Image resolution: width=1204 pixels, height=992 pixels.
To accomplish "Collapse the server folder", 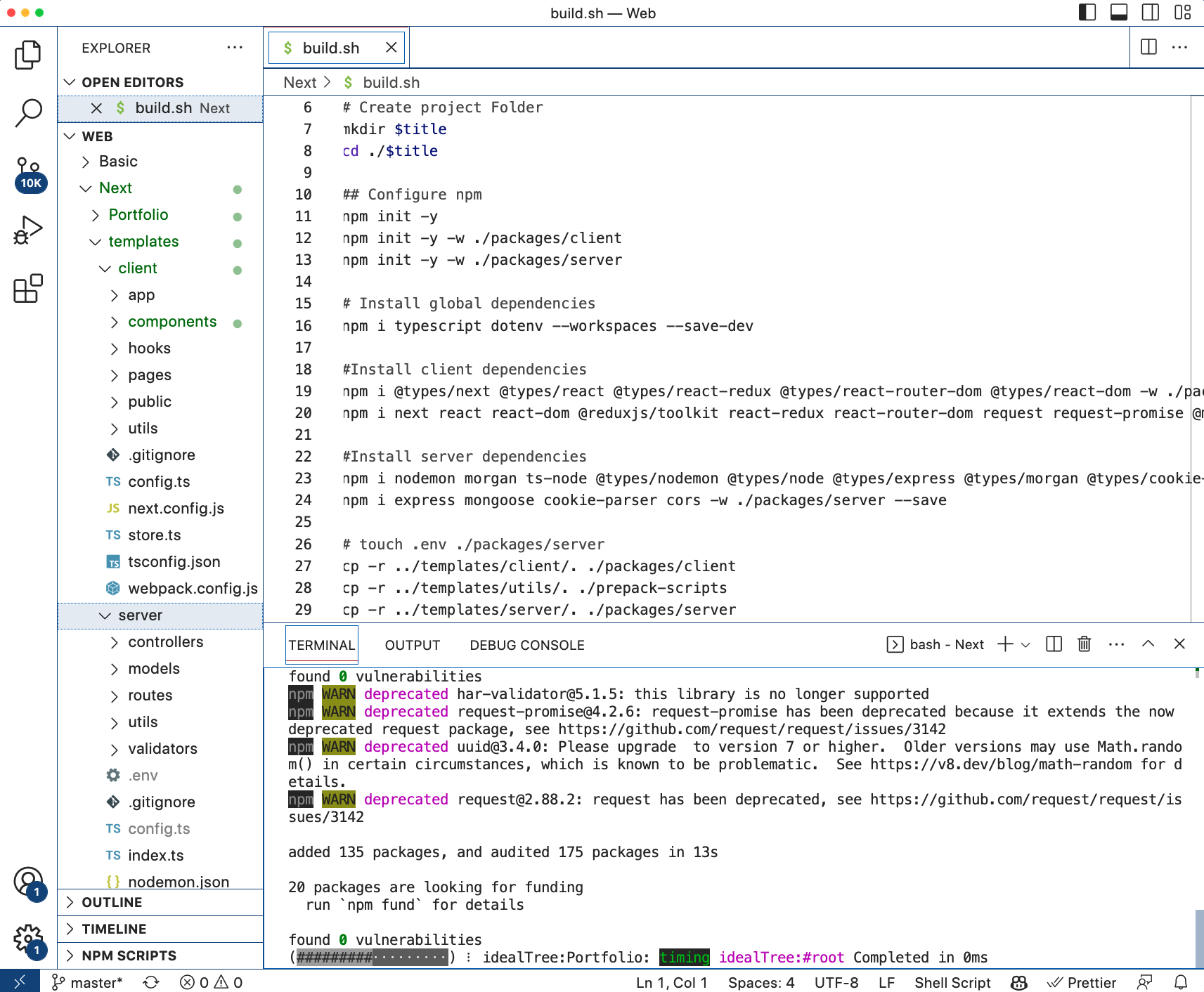I will (140, 615).
